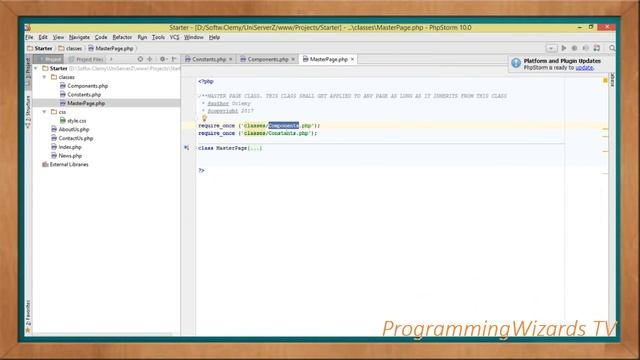
Task: Click the Run play icon in toolbar
Action: pos(564,48)
